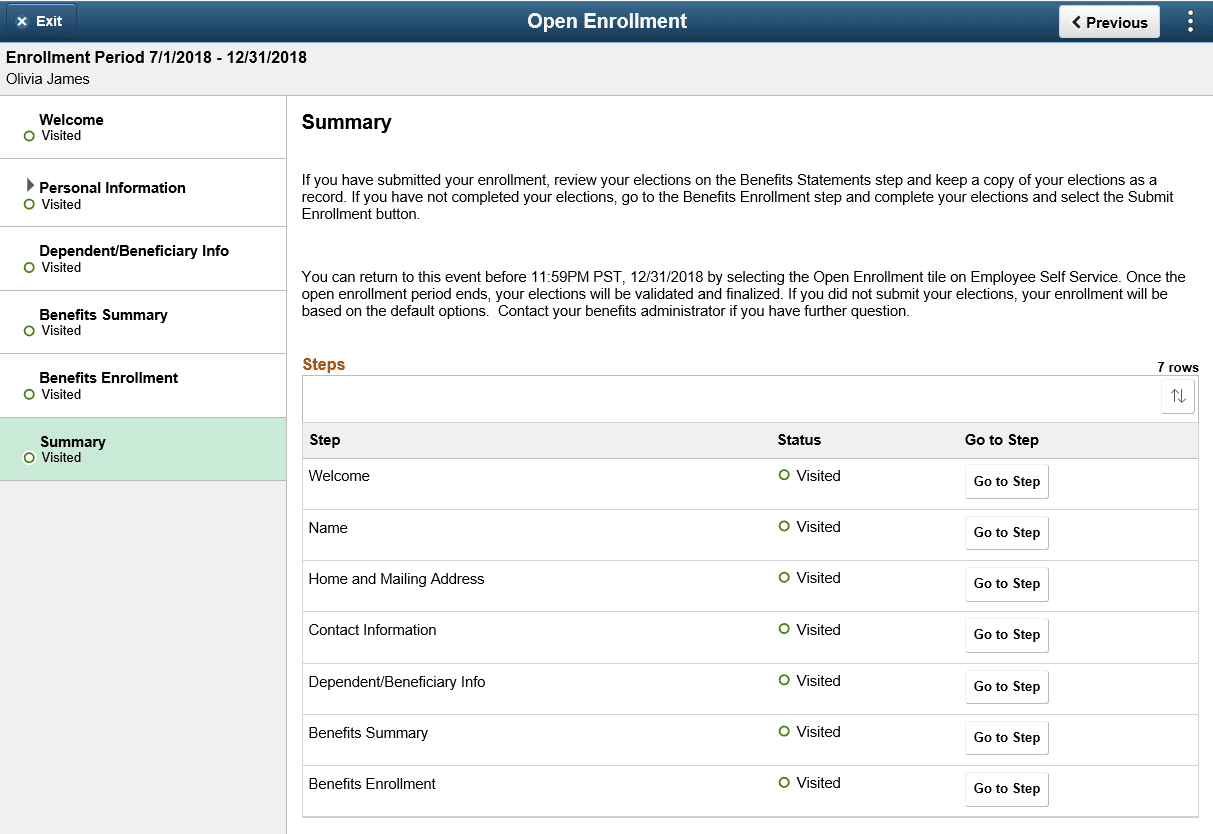
Task: Open the grid sort options icon above Steps table
Action: click(x=1177, y=396)
